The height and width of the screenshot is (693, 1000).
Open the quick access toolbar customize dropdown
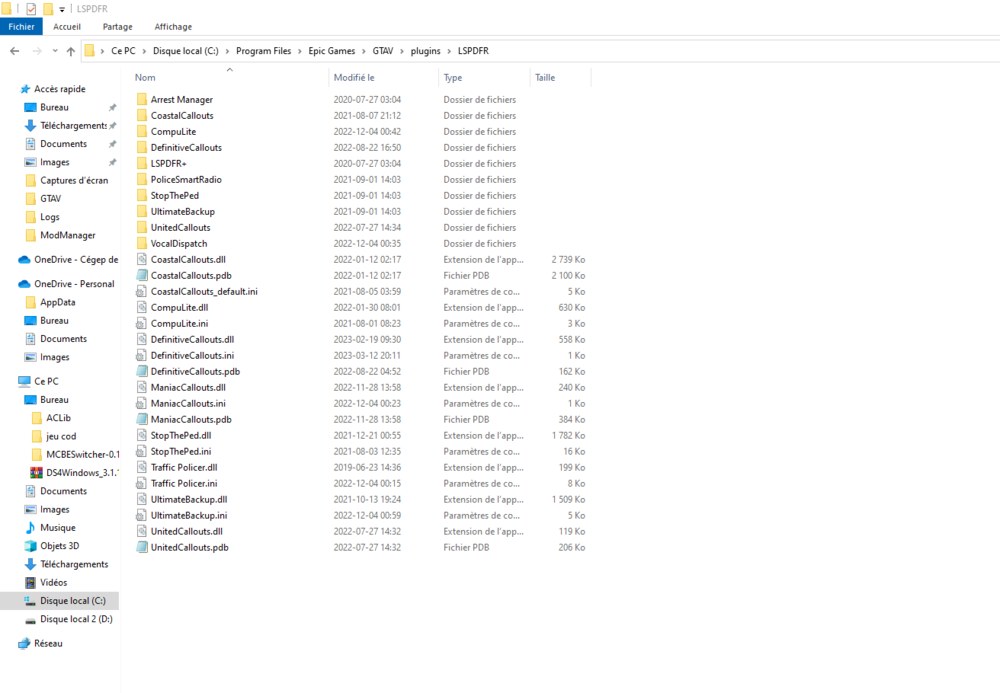coord(60,8)
